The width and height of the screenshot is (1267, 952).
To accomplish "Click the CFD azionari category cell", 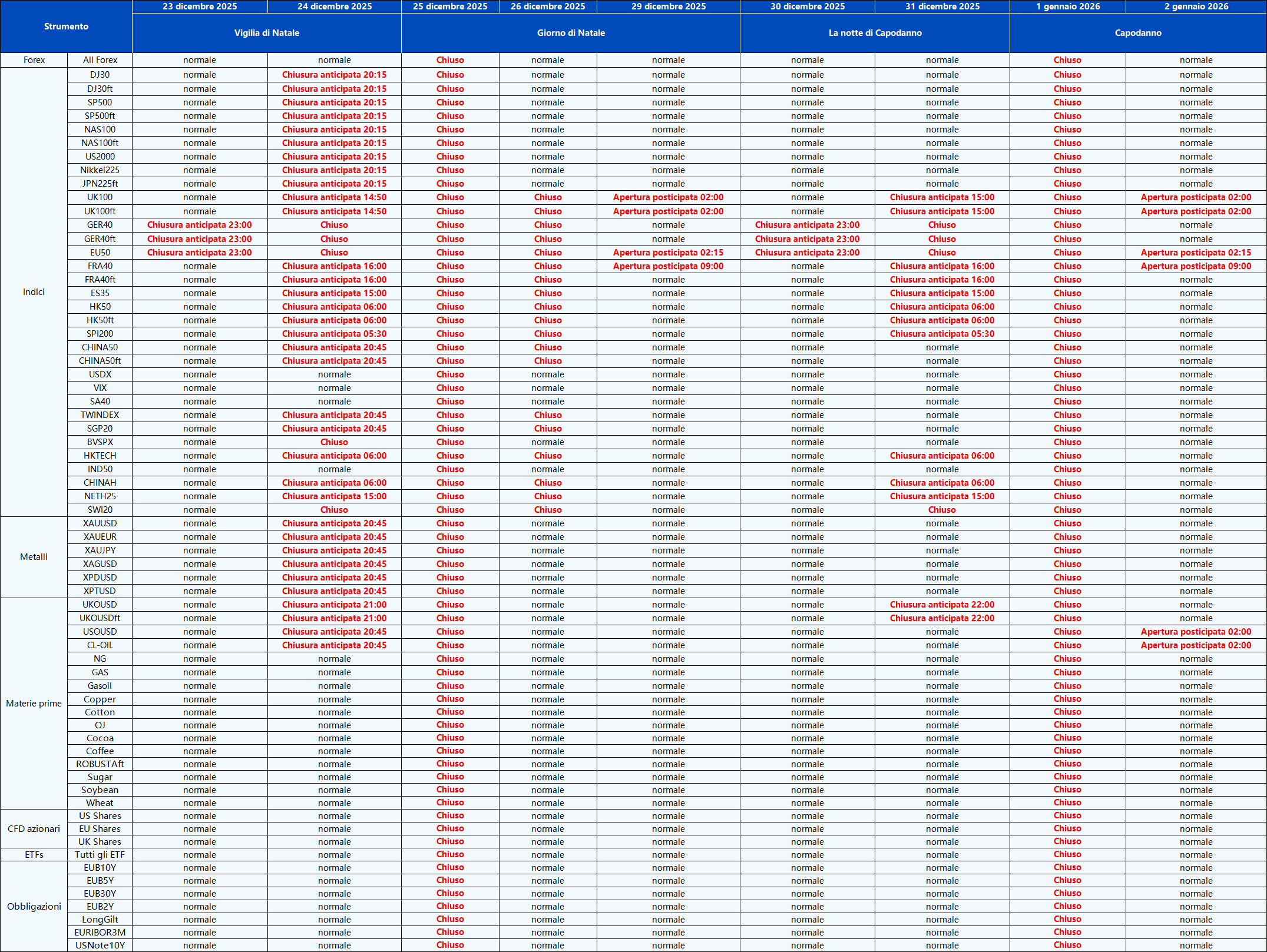I will point(34,829).
